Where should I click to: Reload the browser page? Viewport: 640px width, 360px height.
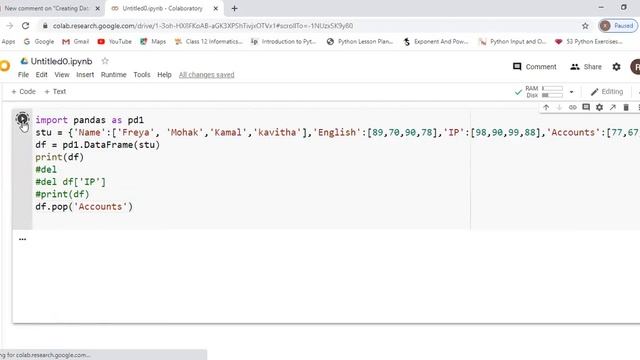(25, 26)
